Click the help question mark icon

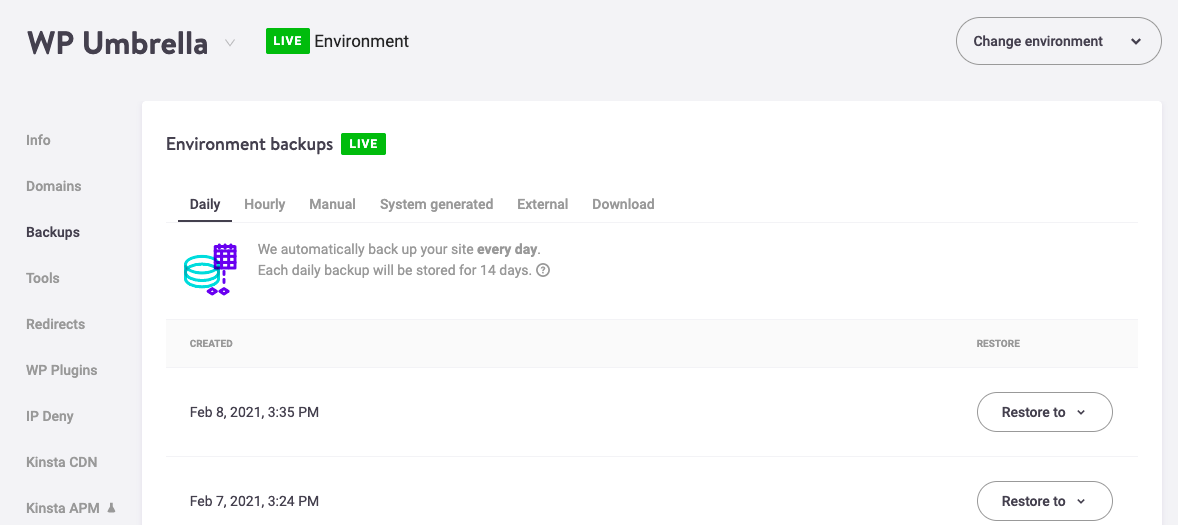coord(543,270)
